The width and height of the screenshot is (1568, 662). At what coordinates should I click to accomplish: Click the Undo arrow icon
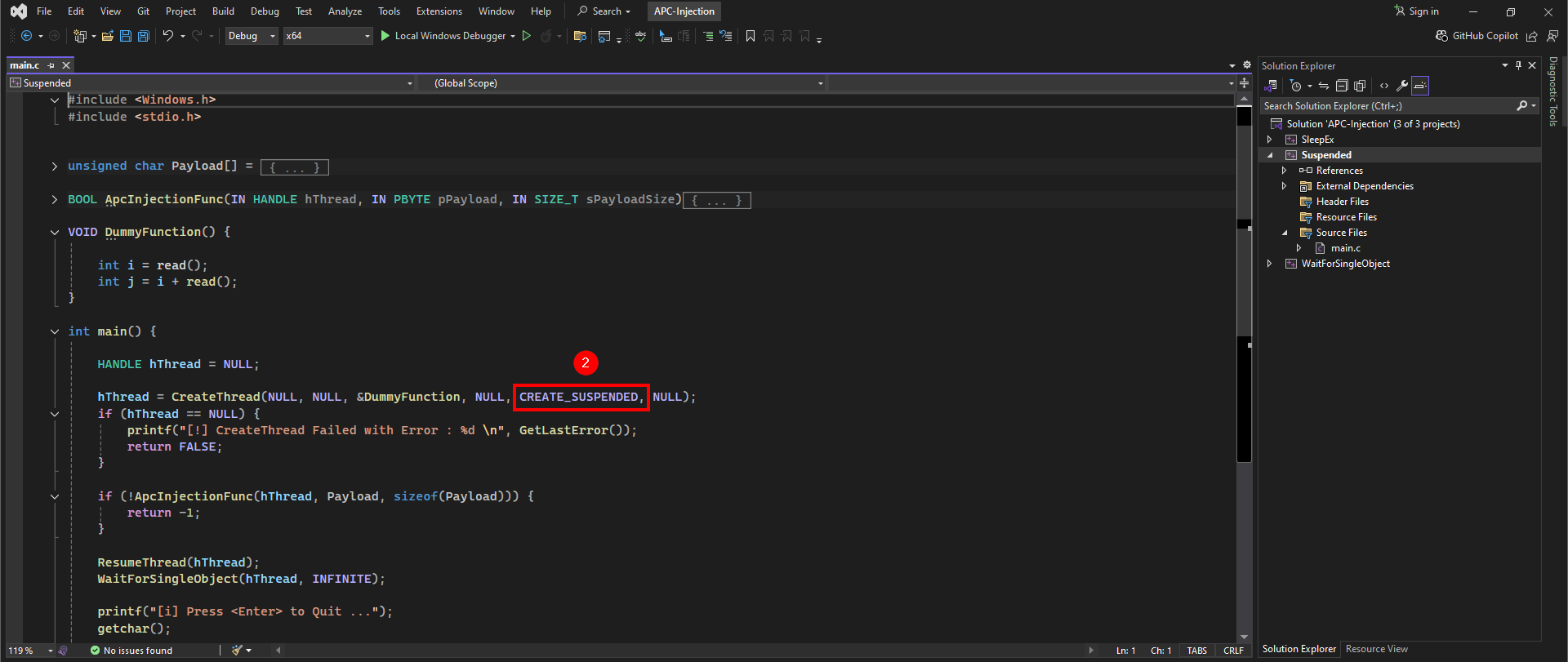167,36
